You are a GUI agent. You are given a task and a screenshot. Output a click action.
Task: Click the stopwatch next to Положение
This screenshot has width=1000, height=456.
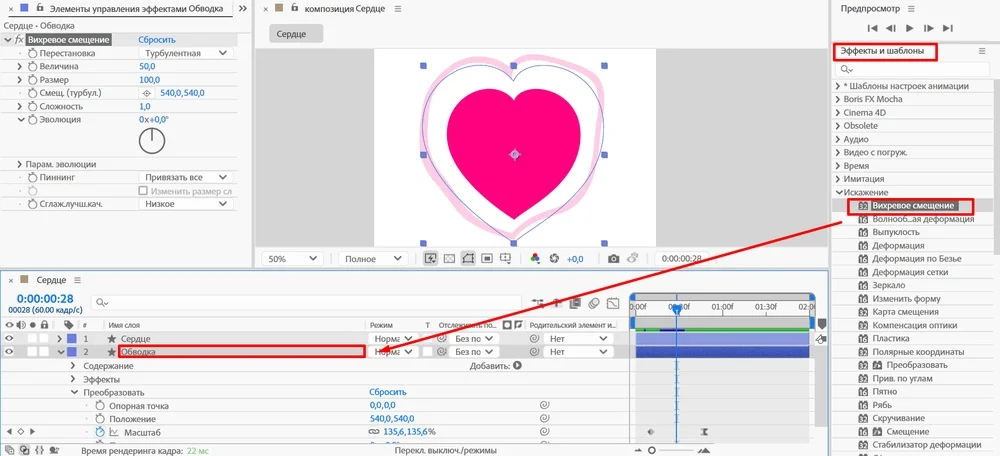pyautogui.click(x=99, y=419)
